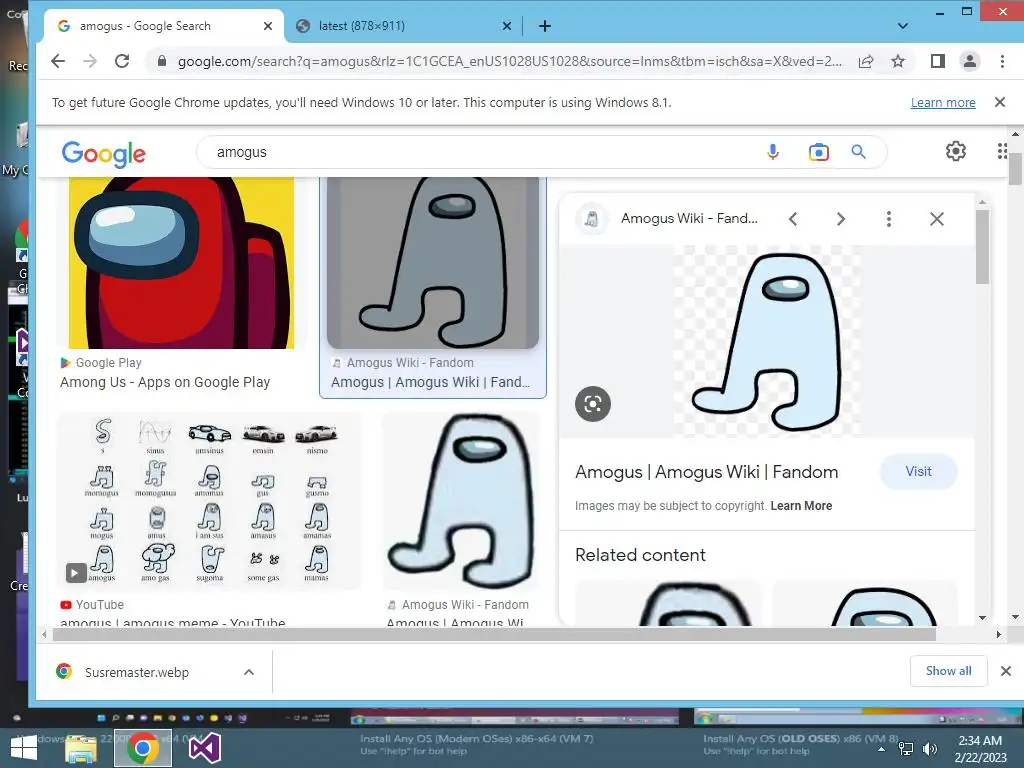Open tab search chevron in title bar
The image size is (1024, 768).
coord(903,26)
